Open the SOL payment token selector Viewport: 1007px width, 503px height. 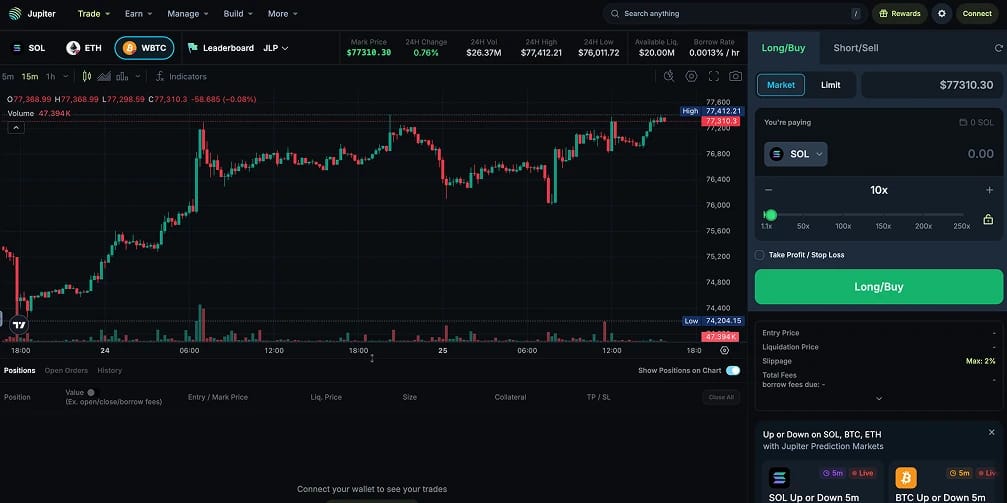pyautogui.click(x=796, y=154)
